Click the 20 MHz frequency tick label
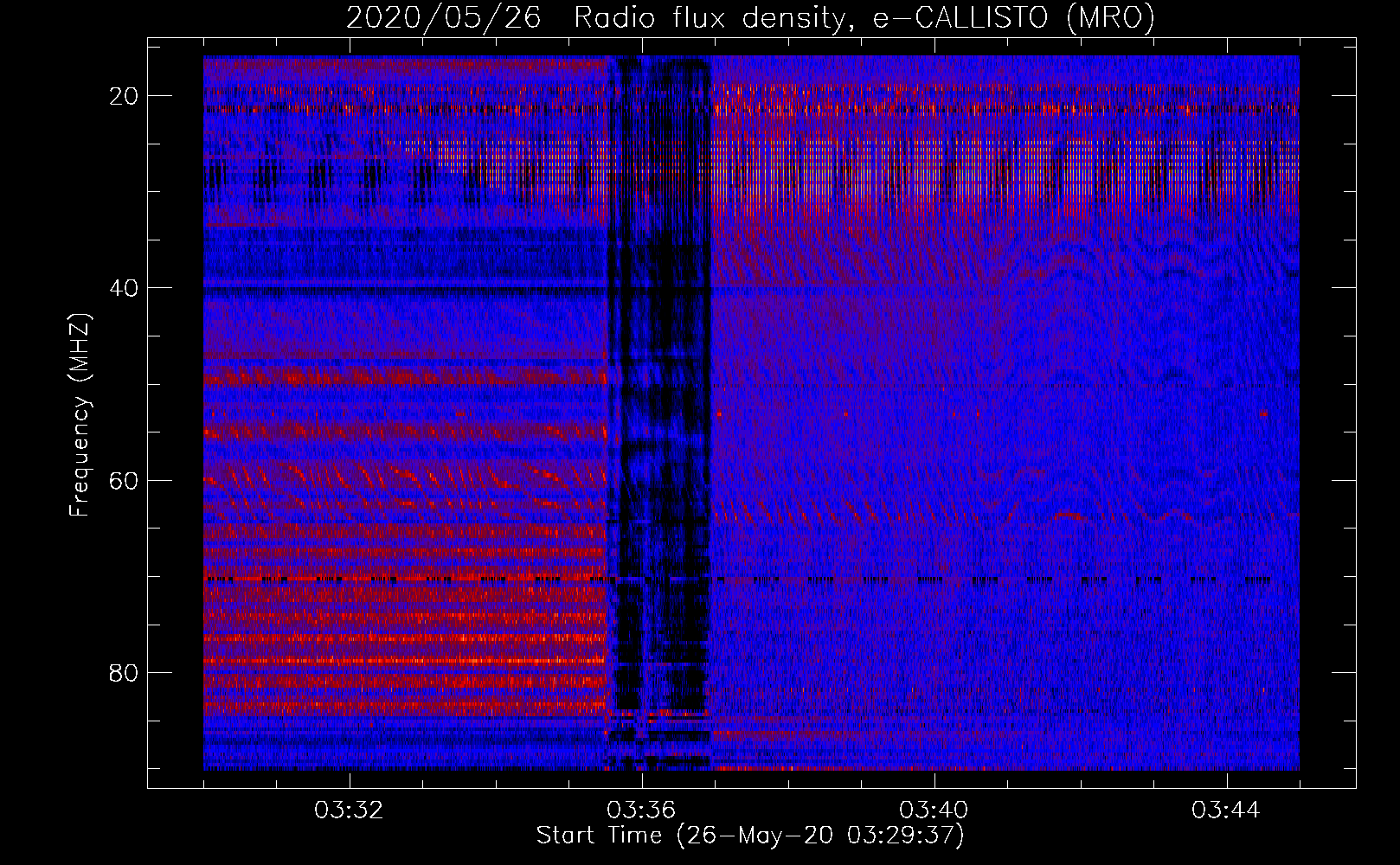1400x865 pixels. click(x=124, y=96)
